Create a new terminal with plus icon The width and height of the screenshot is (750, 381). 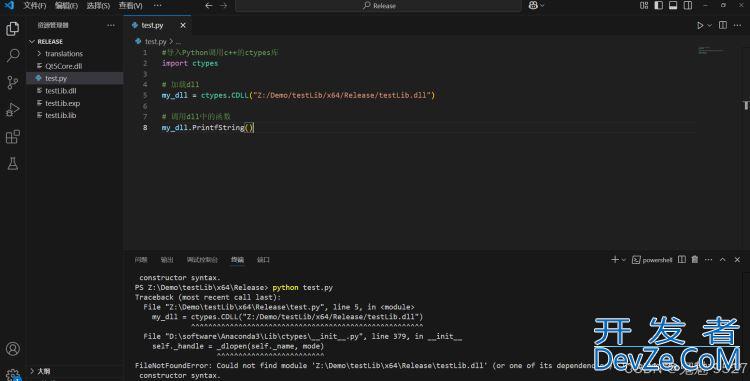(615, 260)
